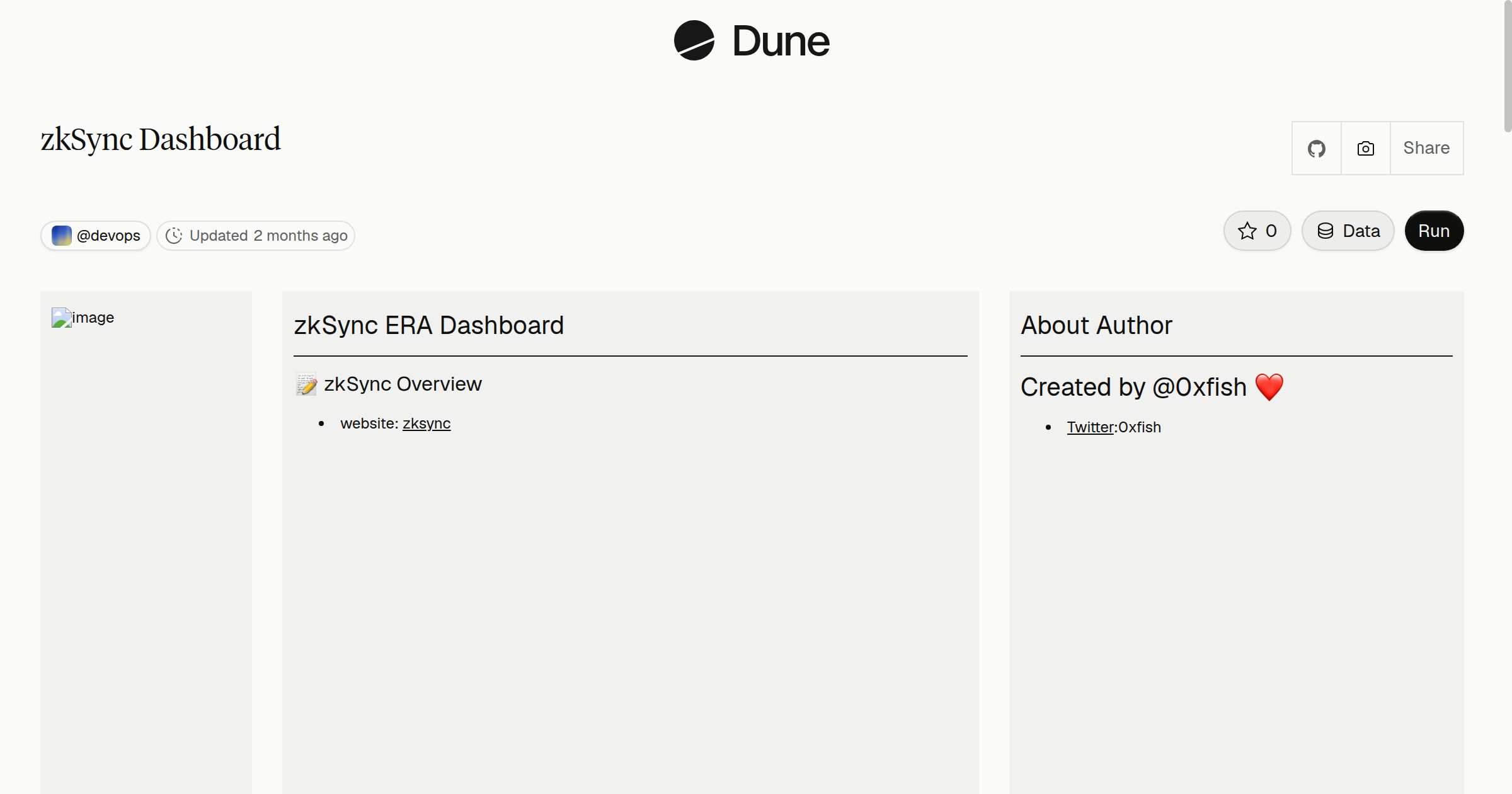Open the Data button
Viewport: 1512px width, 794px height.
[1348, 231]
